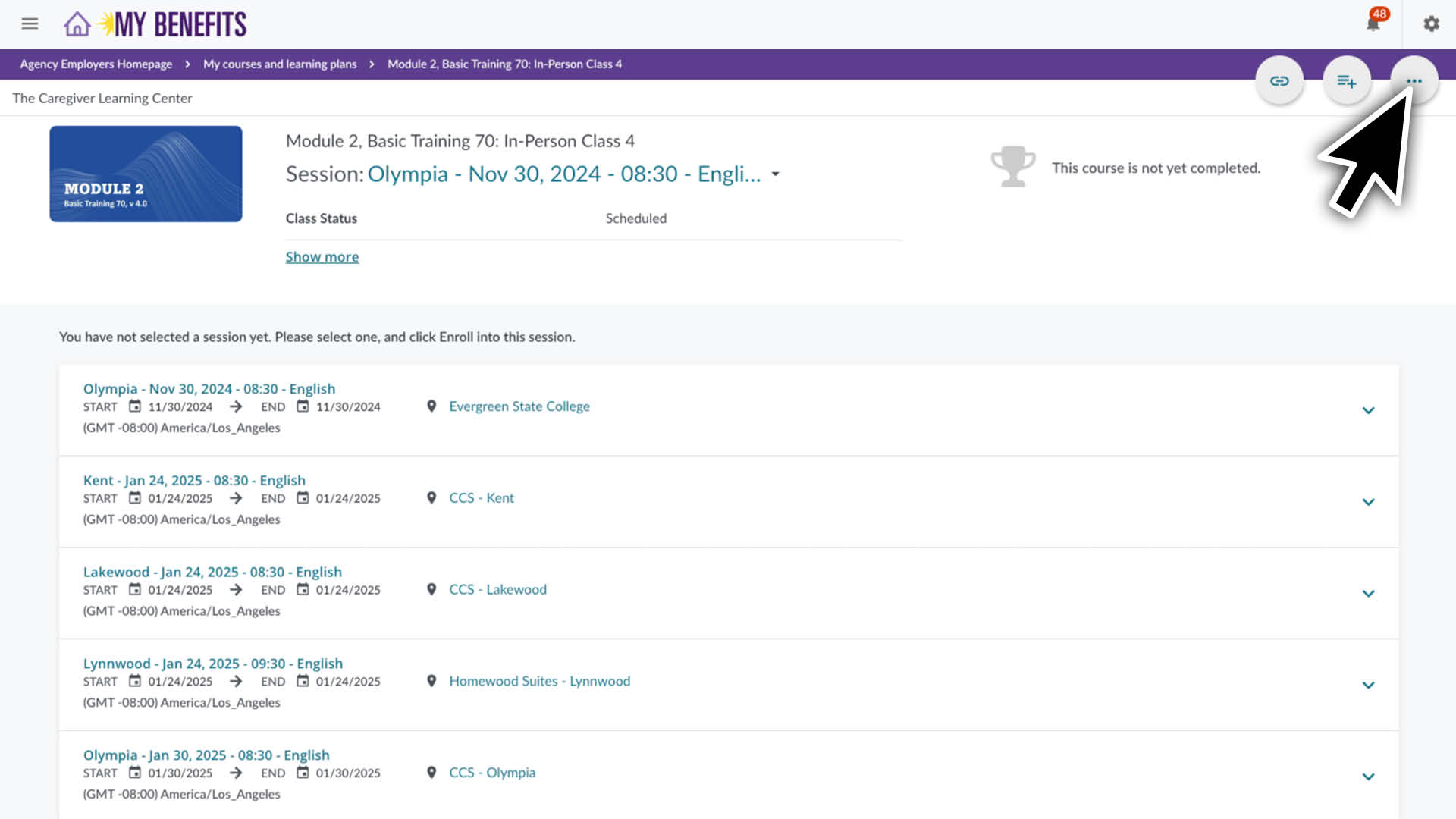Click the trophy completion icon
The image size is (1456, 819).
(x=1012, y=167)
